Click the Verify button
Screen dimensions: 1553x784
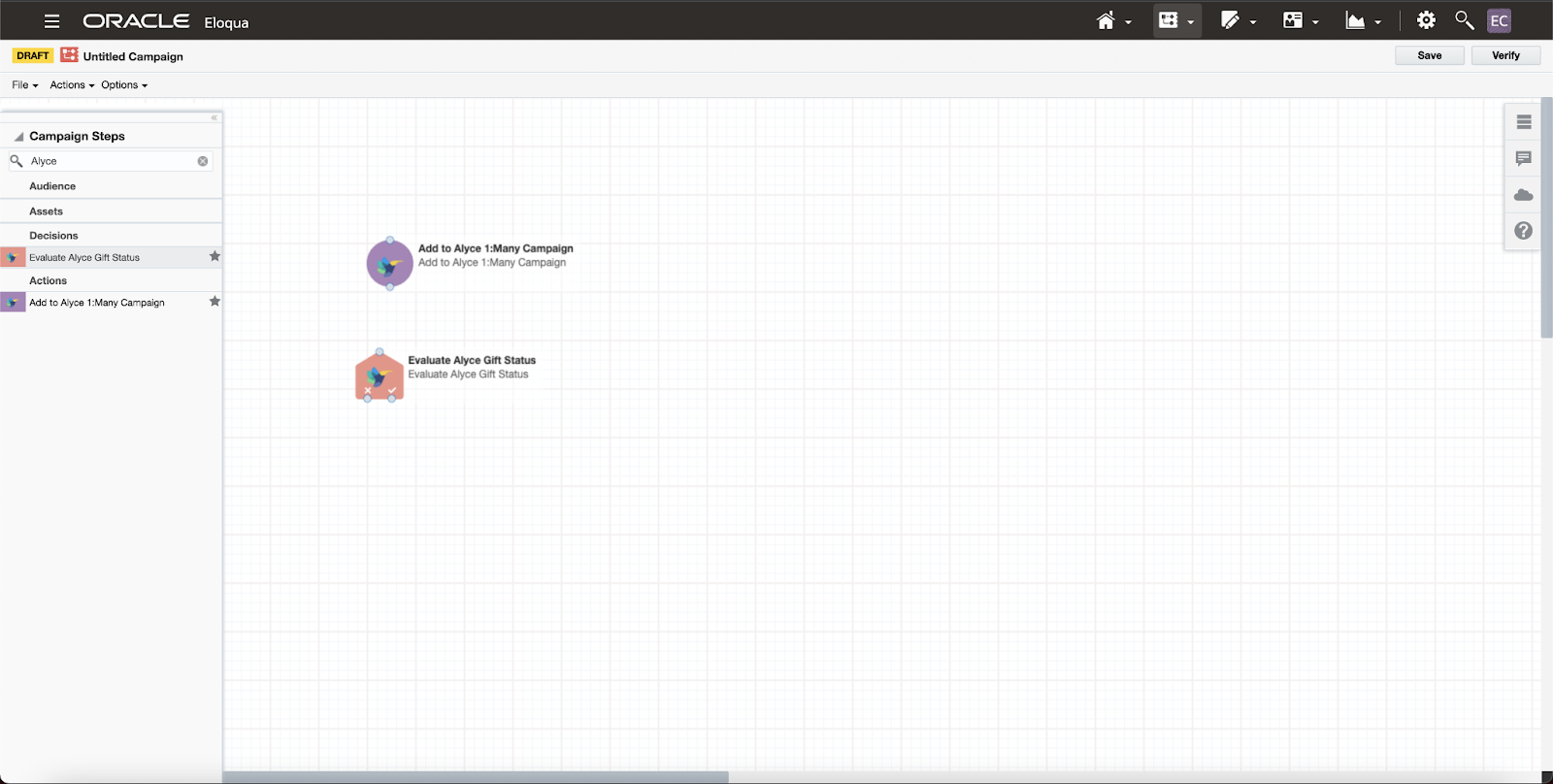[x=1506, y=55]
